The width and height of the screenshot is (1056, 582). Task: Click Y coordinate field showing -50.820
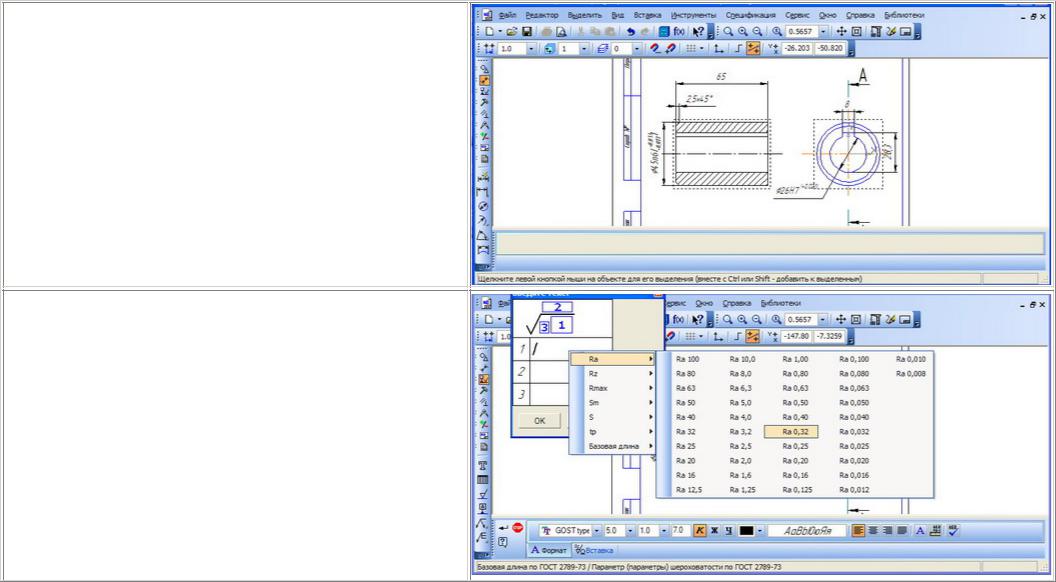(x=829, y=49)
